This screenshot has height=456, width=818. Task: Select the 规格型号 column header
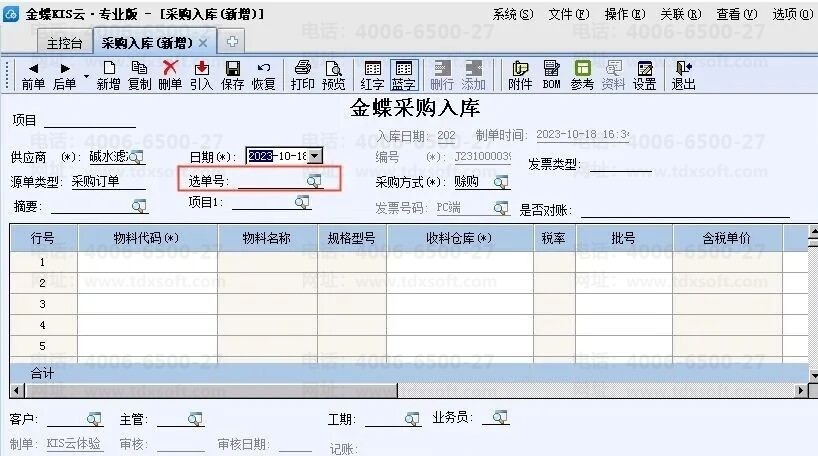(352, 238)
